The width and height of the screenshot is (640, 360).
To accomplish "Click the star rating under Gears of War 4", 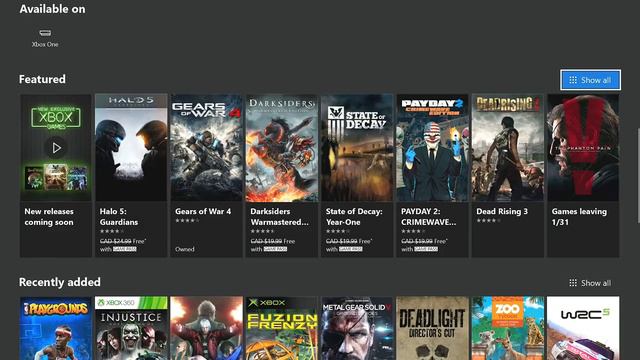I will [x=187, y=221].
